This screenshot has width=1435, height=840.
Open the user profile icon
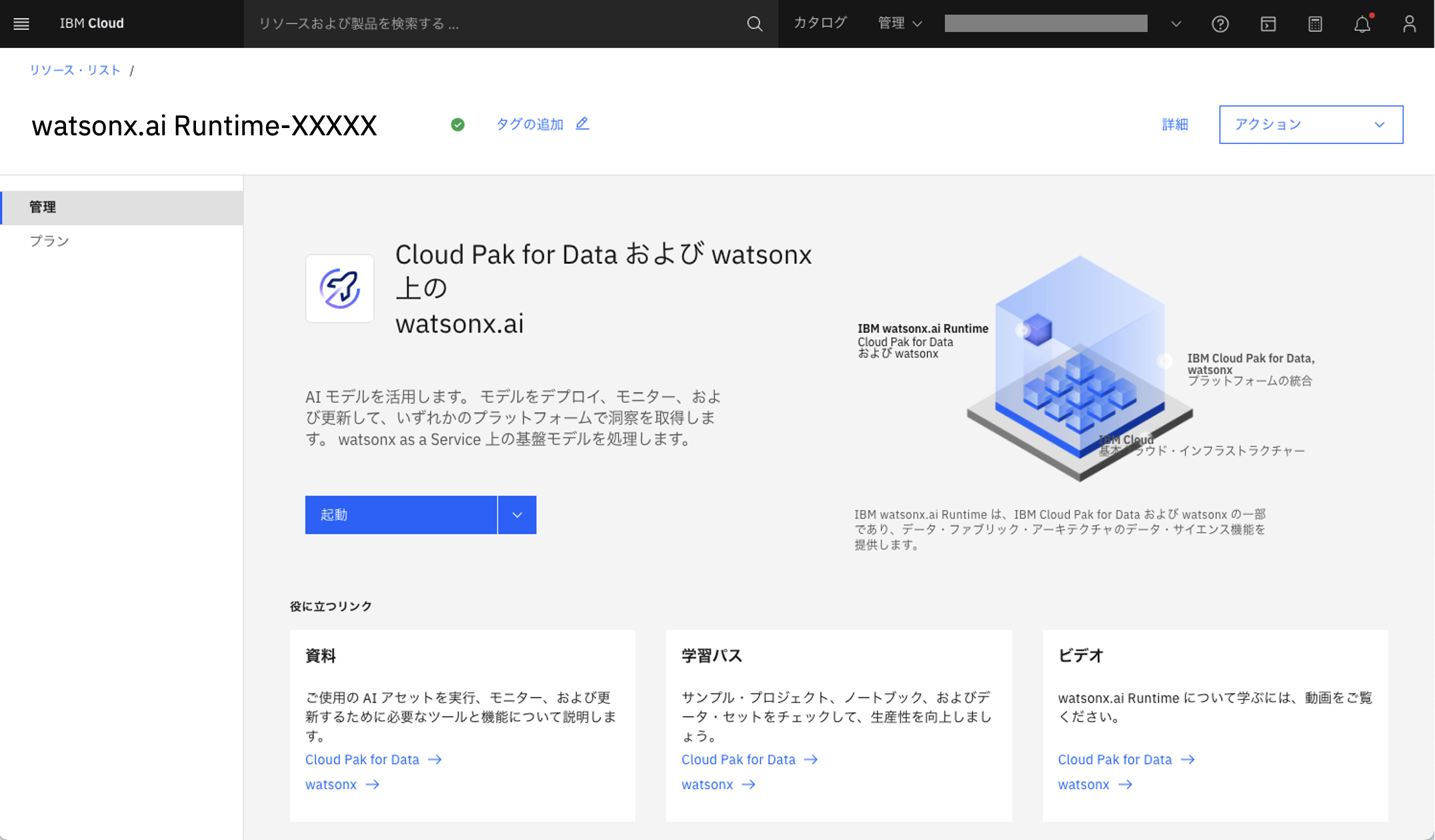(x=1408, y=24)
